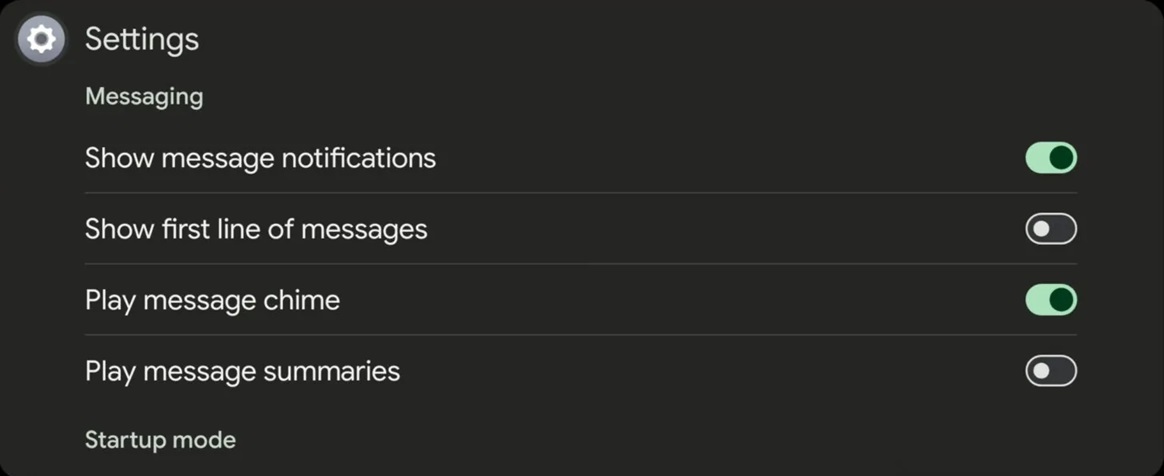Viewport: 1164px width, 476px height.
Task: Tap the dark knob of the notifications toggle
Action: click(x=1061, y=158)
